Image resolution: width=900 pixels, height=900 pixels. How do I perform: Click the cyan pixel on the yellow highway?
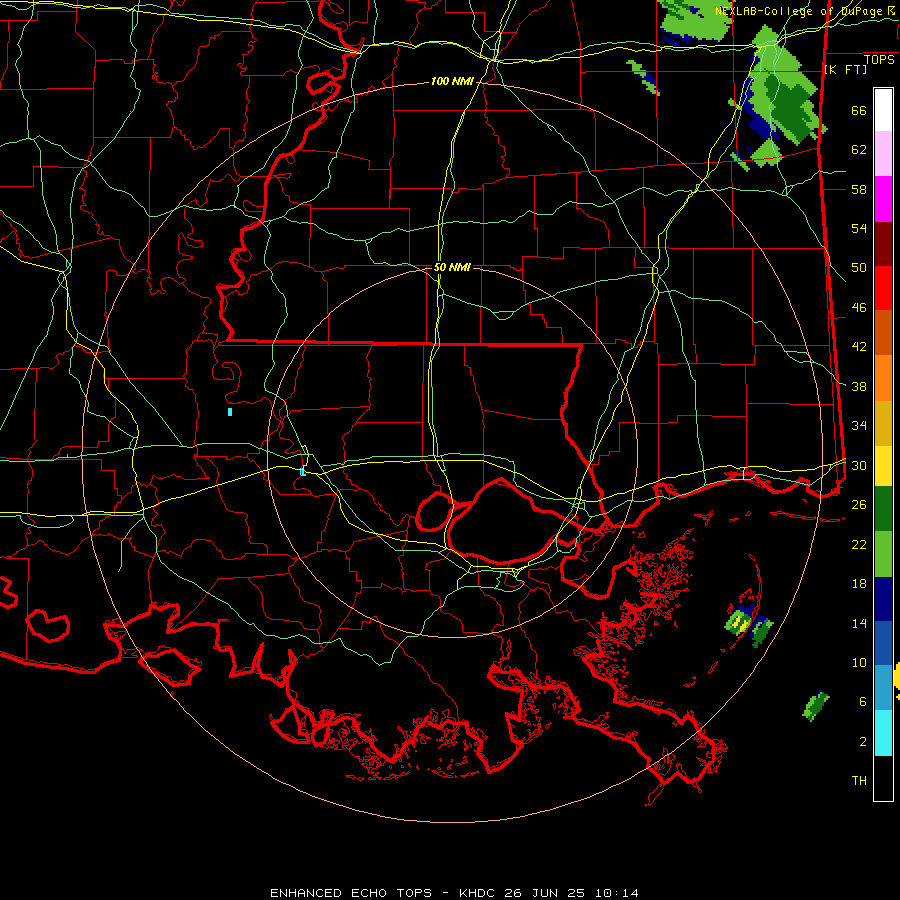(303, 472)
